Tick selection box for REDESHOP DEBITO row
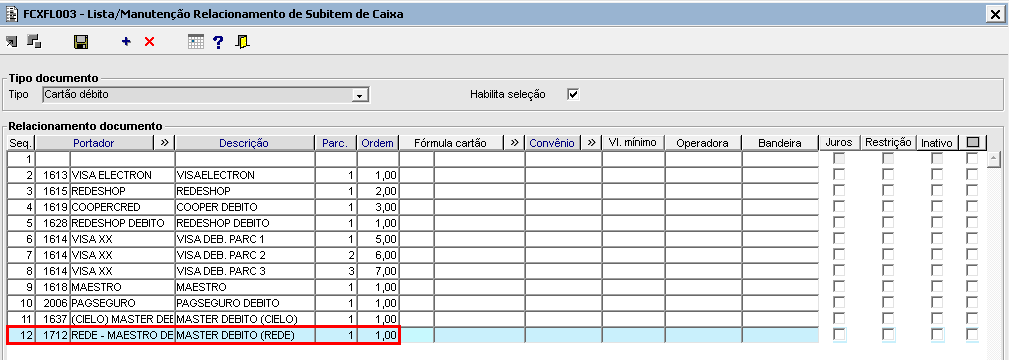Screen dimensions: 1009x360 click(x=972, y=223)
